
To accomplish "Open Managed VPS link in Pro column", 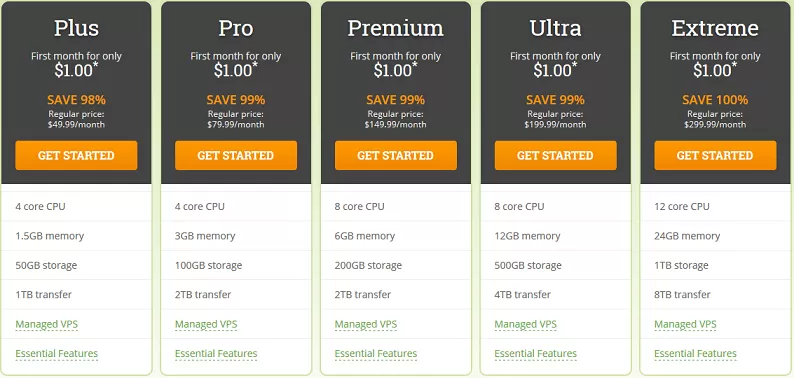I will click(206, 324).
